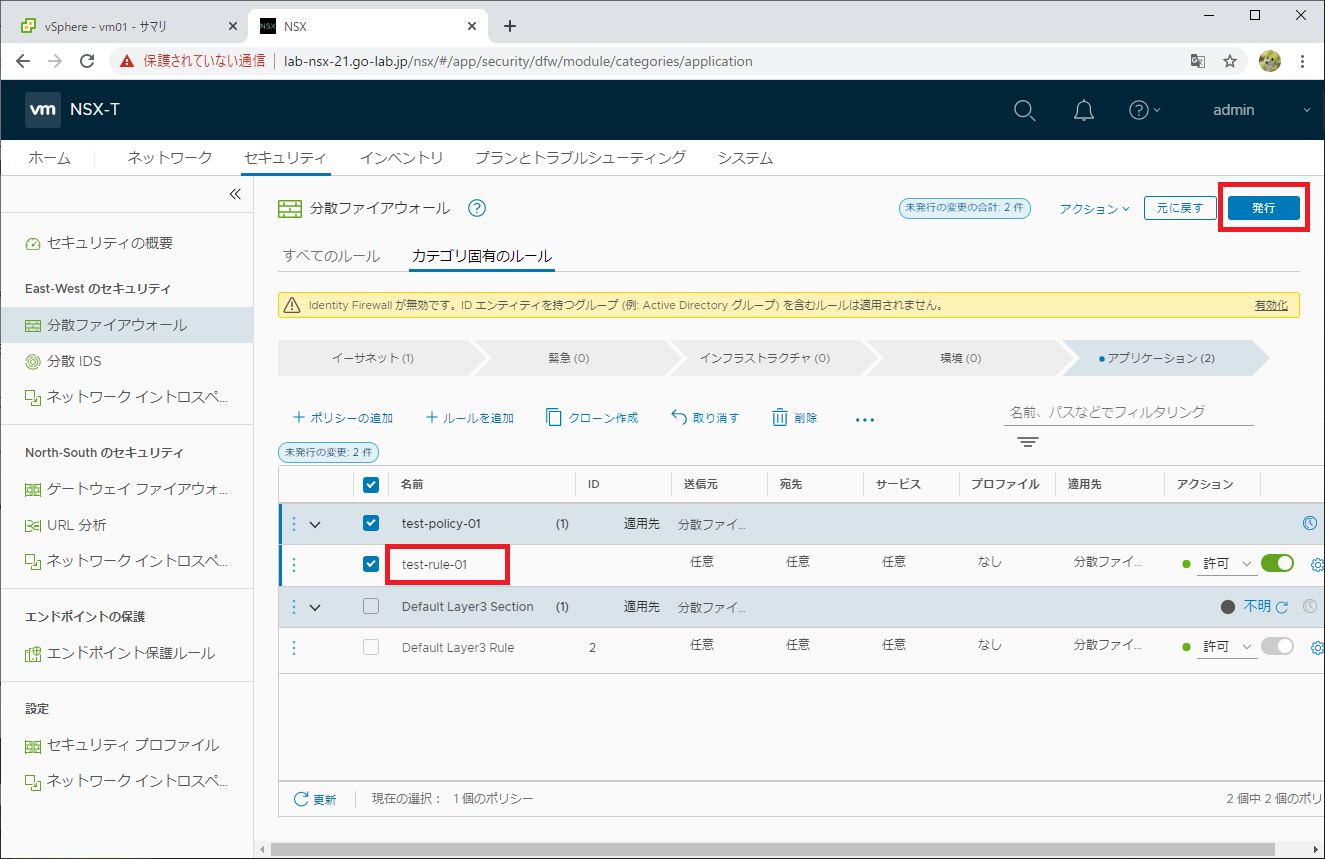The image size is (1325, 859).
Task: Disable the test-rule-01 enable toggle
Action: [1277, 563]
